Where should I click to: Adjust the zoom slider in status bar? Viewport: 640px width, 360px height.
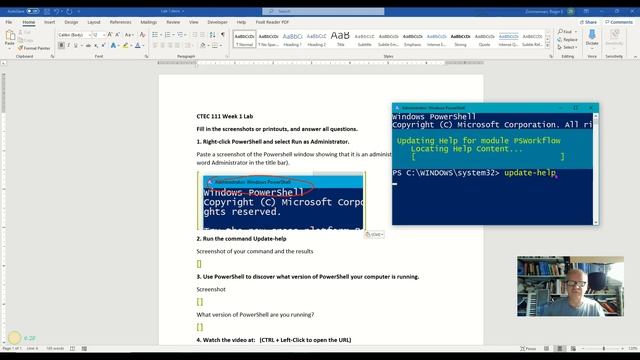pyautogui.click(x=603, y=349)
